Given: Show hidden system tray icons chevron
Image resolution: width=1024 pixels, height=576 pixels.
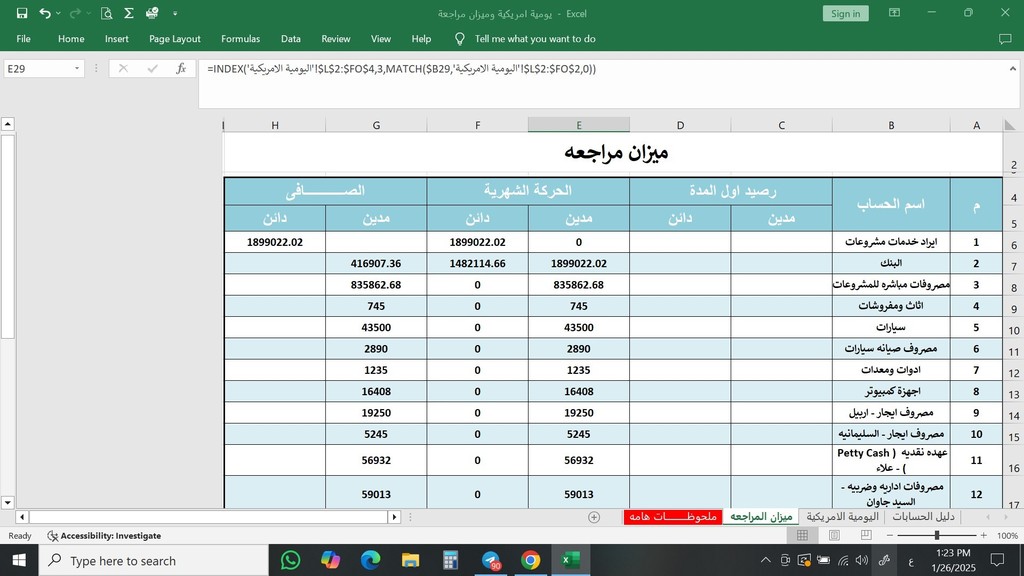Looking at the screenshot, I should pyautogui.click(x=765, y=560).
